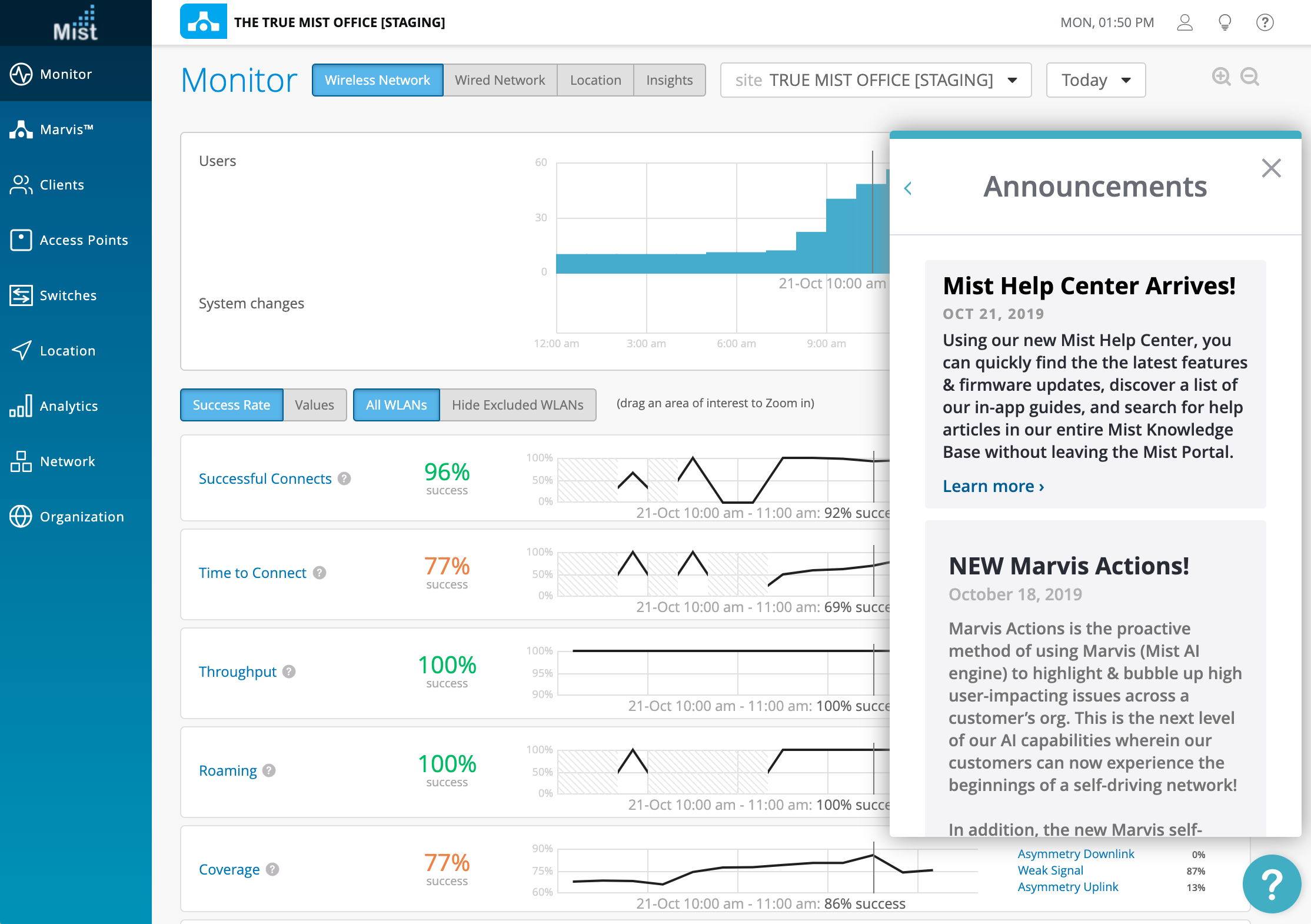Open the user account icon

click(1184, 22)
